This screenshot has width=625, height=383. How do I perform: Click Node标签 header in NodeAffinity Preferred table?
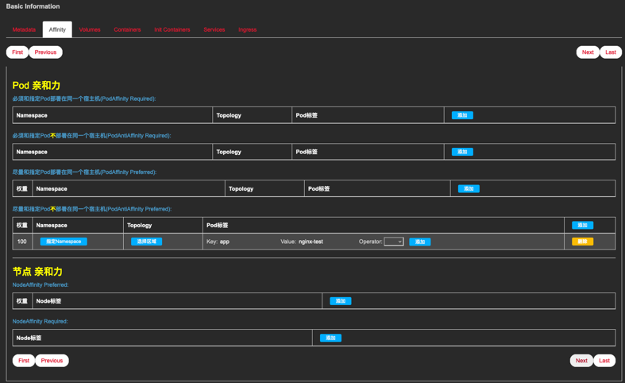(49, 301)
